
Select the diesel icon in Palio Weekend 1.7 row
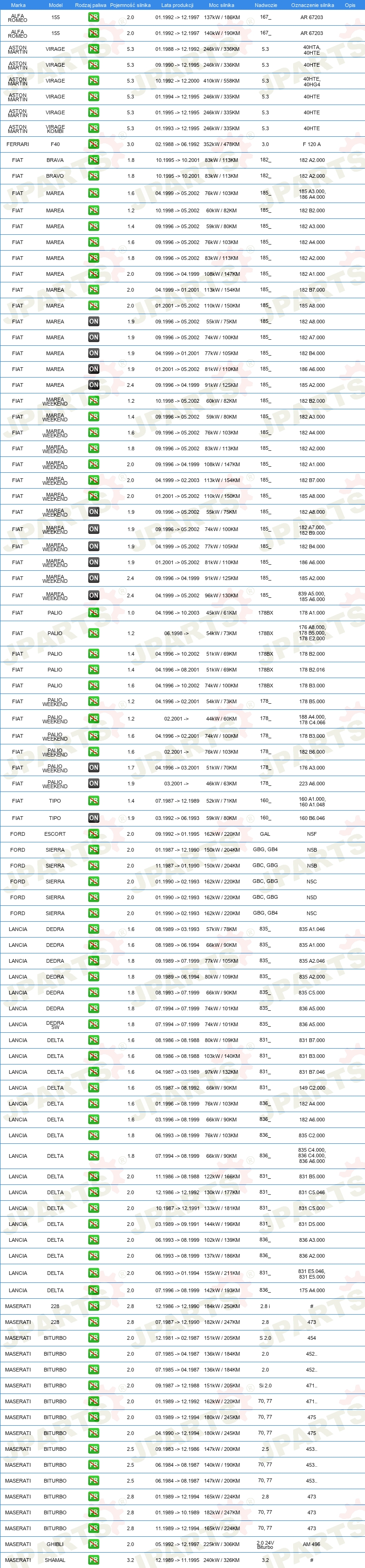pos(94,768)
